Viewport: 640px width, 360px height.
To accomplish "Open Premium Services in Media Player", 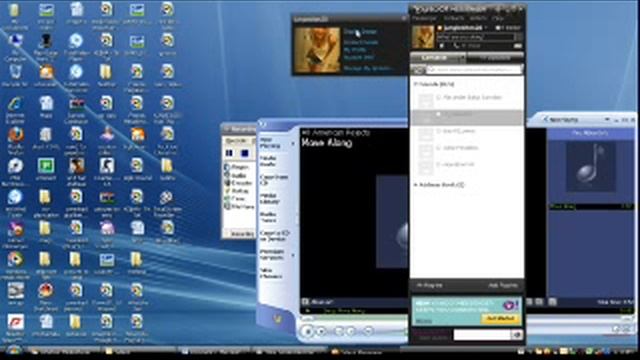I will click(x=271, y=255).
